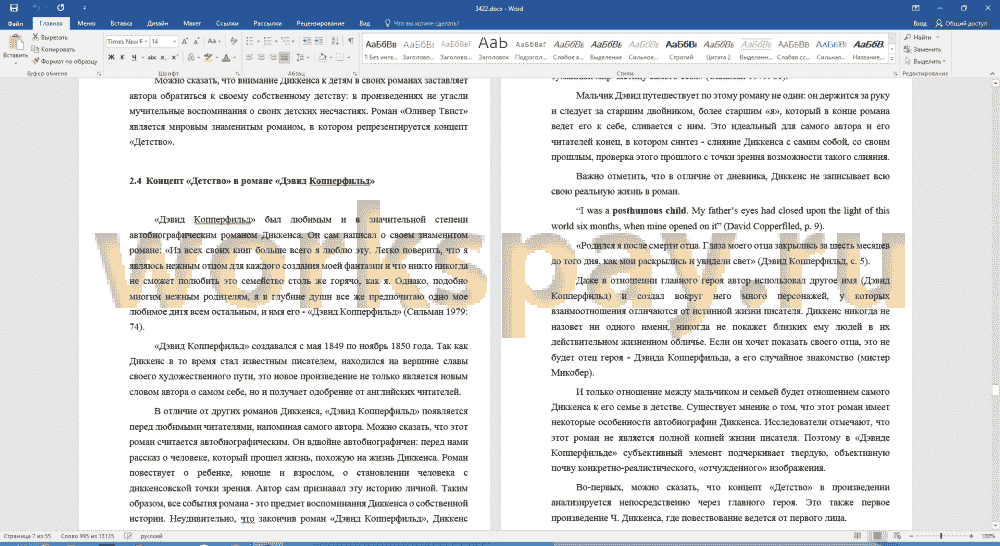The width and height of the screenshot is (1000, 546).
Task: Open the Select (Выделить) dropdown
Action: click(x=925, y=61)
